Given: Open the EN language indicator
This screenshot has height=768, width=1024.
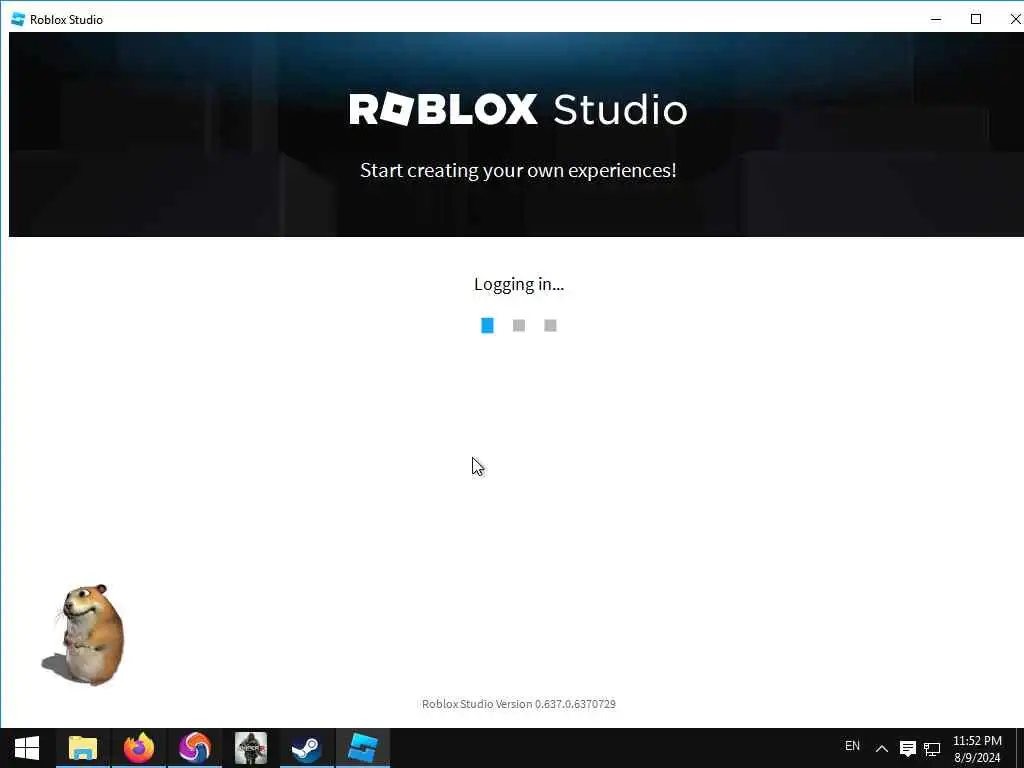Looking at the screenshot, I should tap(852, 746).
